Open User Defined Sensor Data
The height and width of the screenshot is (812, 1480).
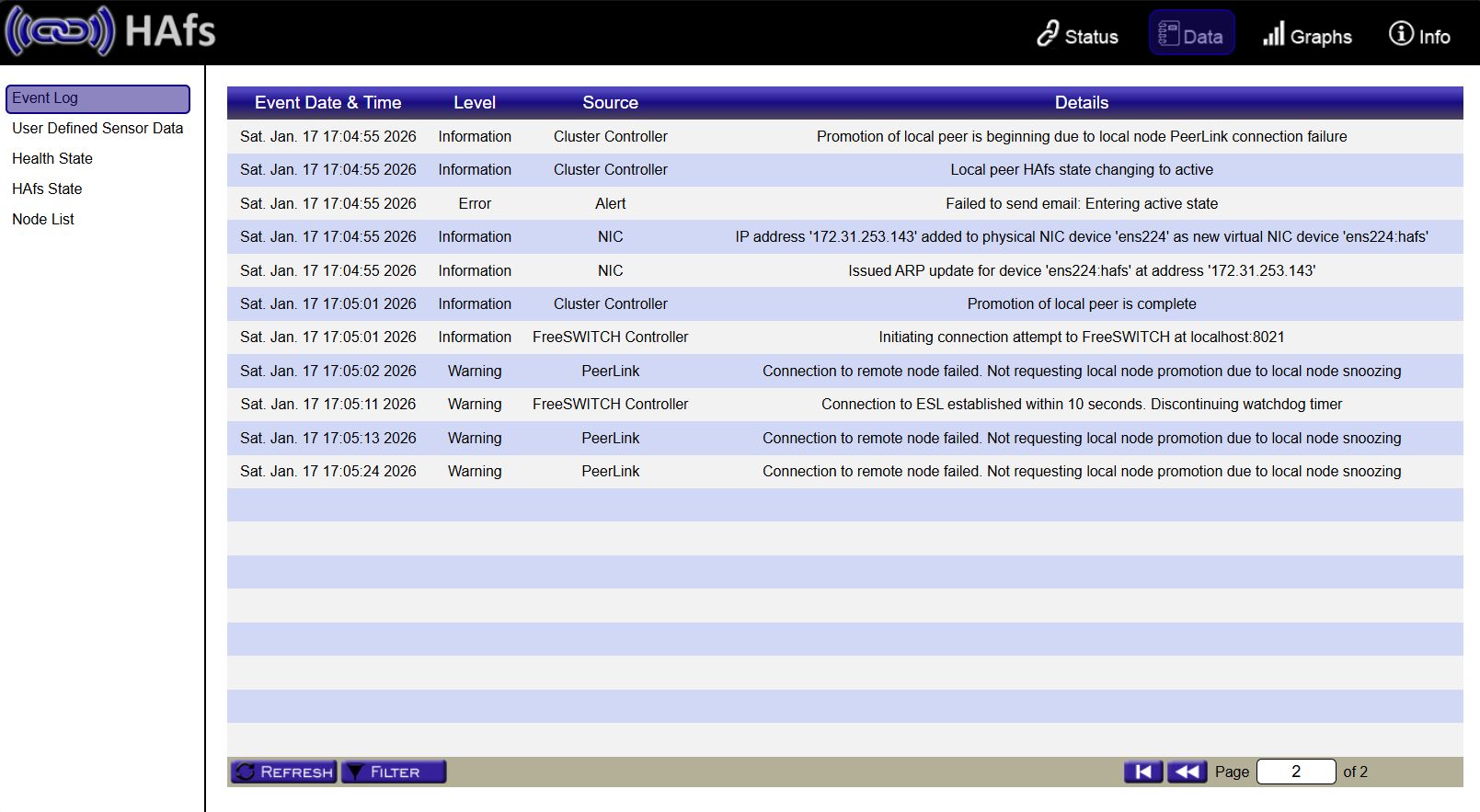(x=98, y=129)
